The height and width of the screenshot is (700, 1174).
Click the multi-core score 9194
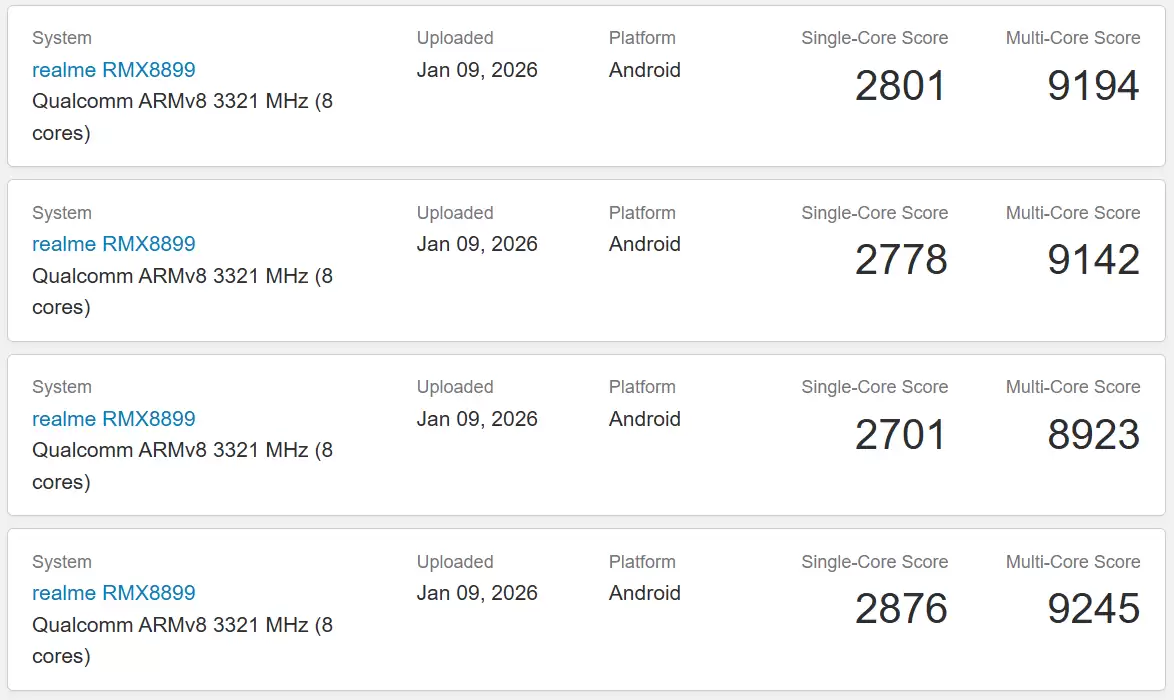[x=1093, y=86]
